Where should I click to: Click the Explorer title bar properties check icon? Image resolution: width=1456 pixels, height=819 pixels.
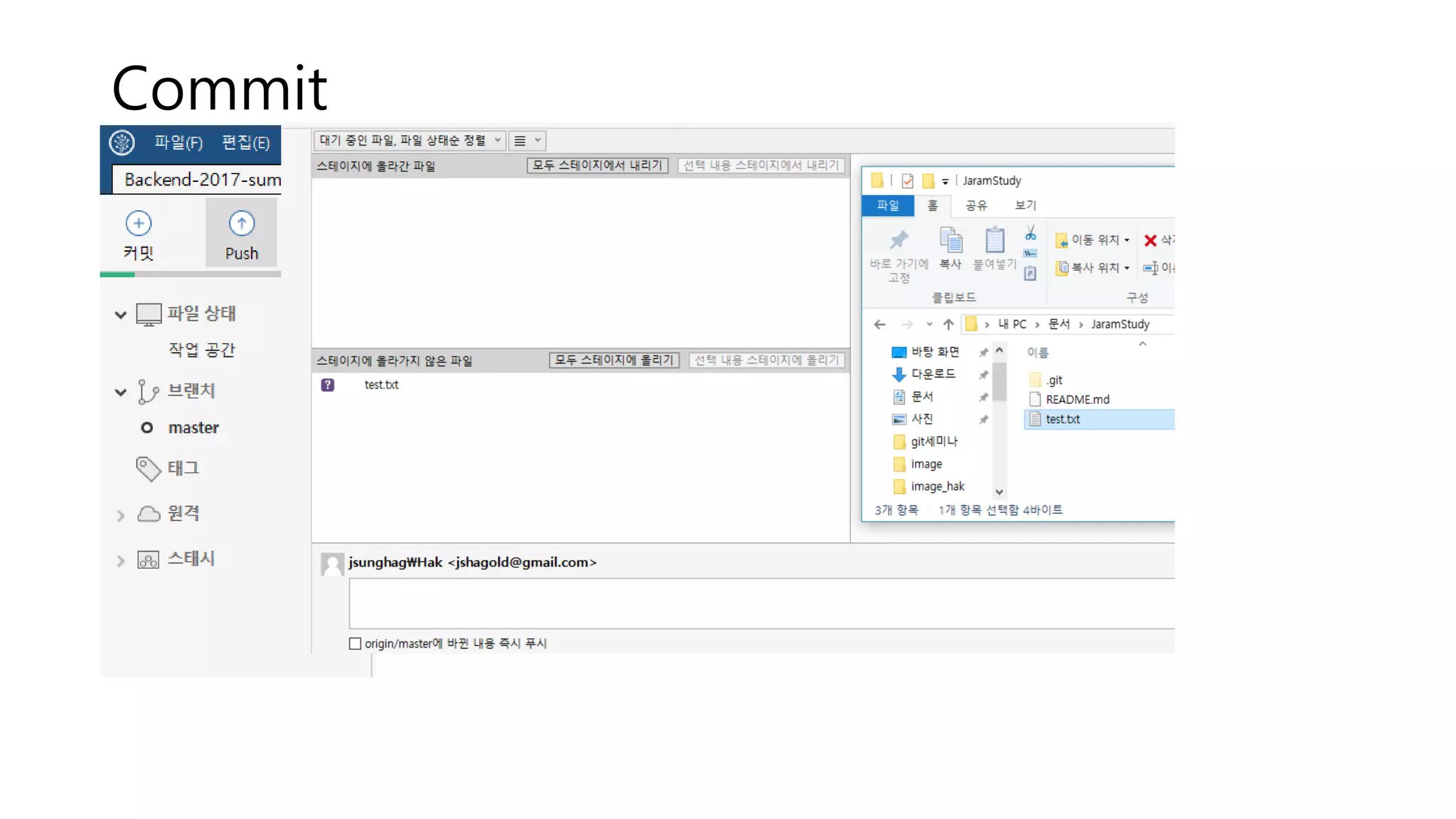907,181
